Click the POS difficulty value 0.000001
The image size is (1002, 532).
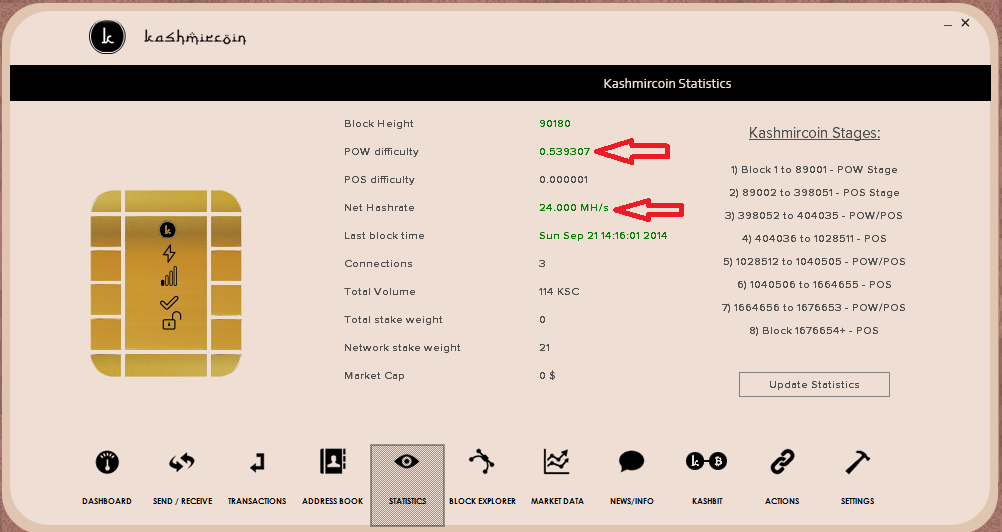[564, 180]
